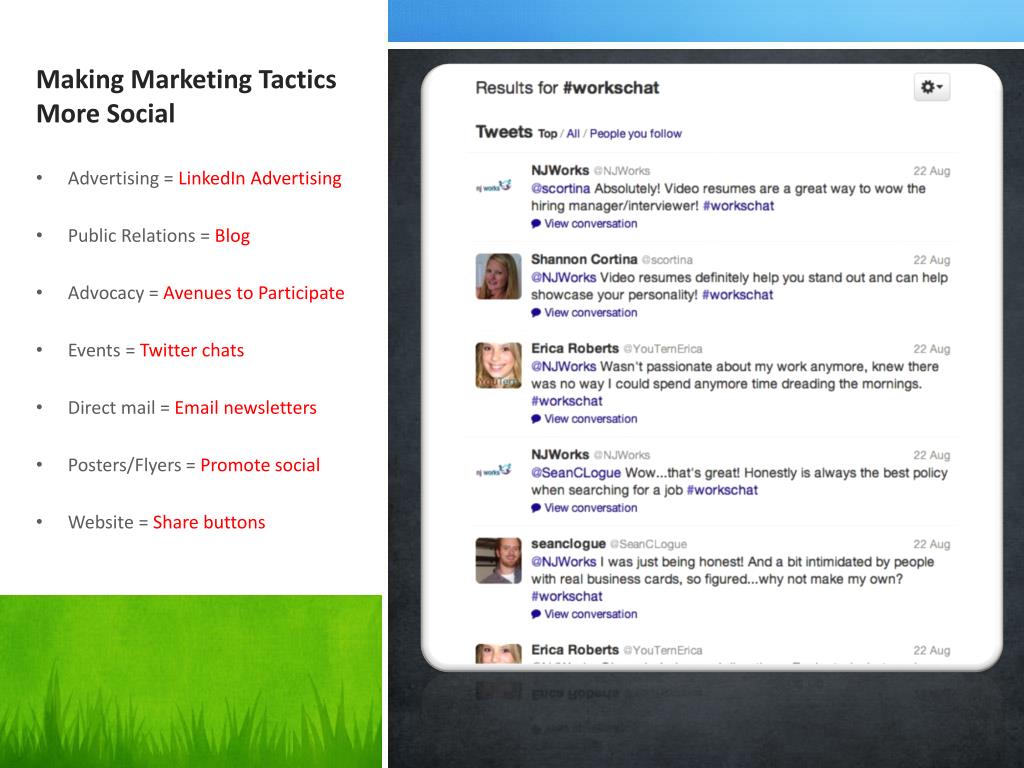
Task: Click #workschat hashtag in Erica Roberts tweet
Action: (x=567, y=401)
